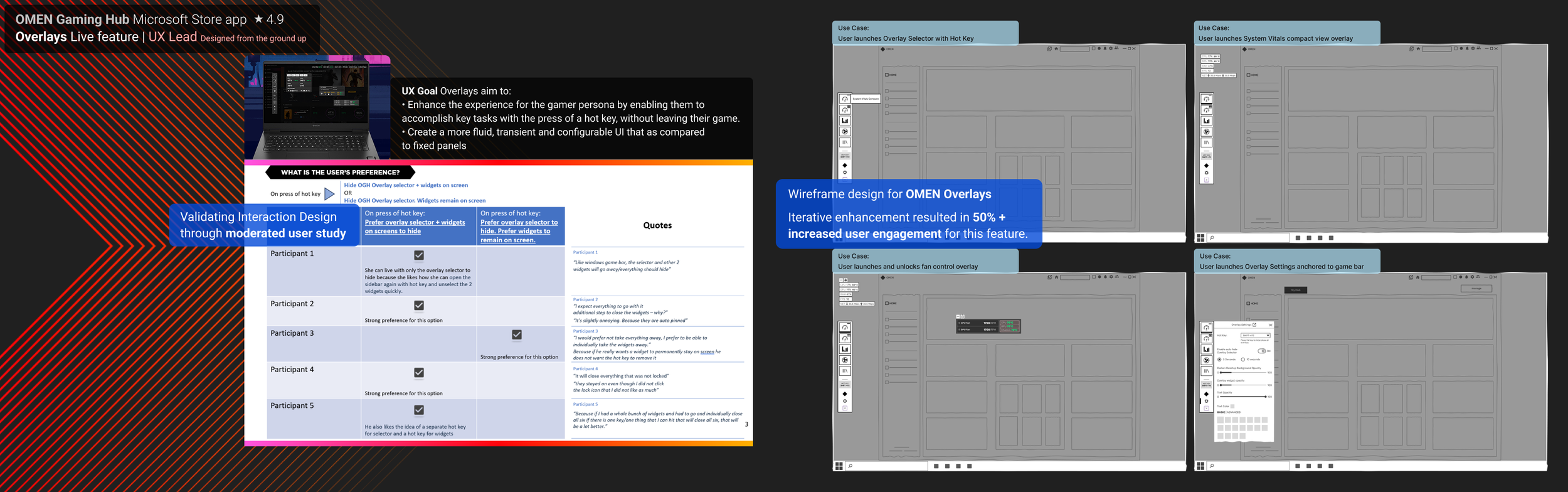Click library icon in Overlay Selector wireframe
Viewport: 1568px width, 492px height.
(x=845, y=142)
